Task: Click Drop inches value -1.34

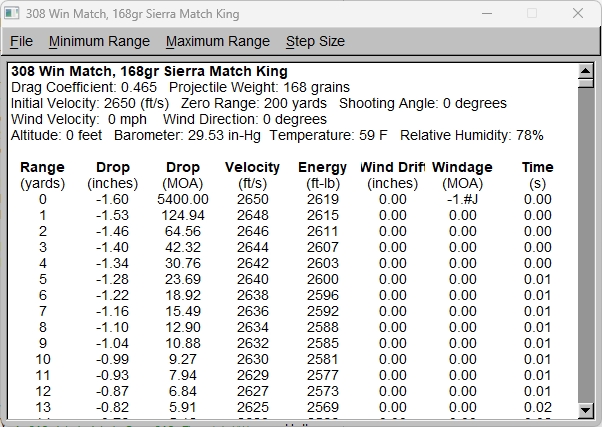Action: [x=112, y=263]
